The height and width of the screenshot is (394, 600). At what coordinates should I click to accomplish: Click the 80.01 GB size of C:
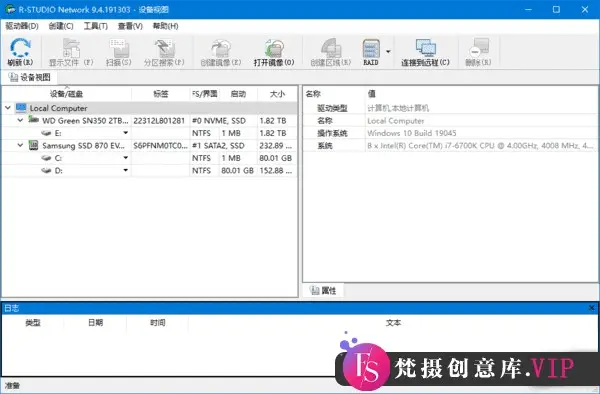(x=276, y=158)
